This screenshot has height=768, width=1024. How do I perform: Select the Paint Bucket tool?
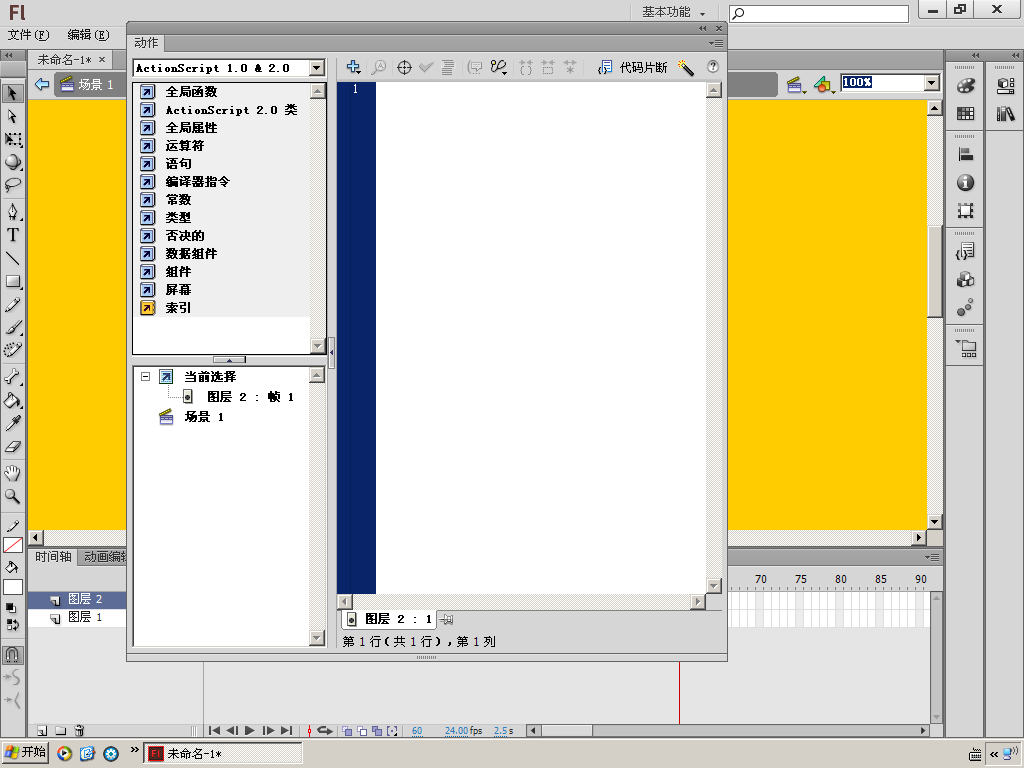click(x=12, y=400)
